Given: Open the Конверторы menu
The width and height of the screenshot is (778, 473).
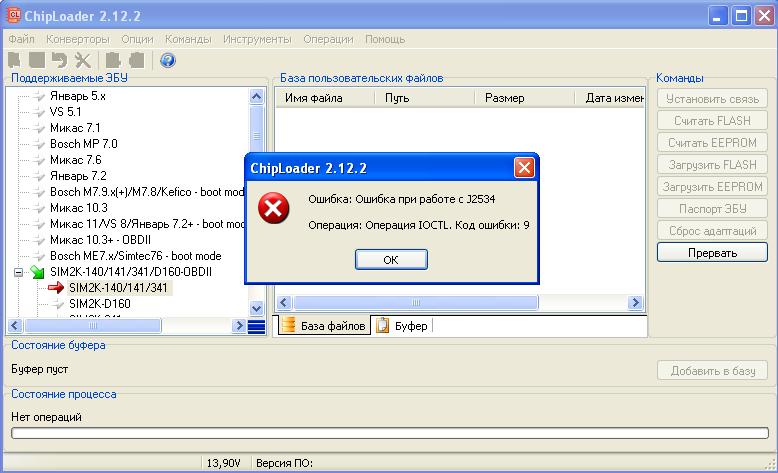Looking at the screenshot, I should pos(77,39).
